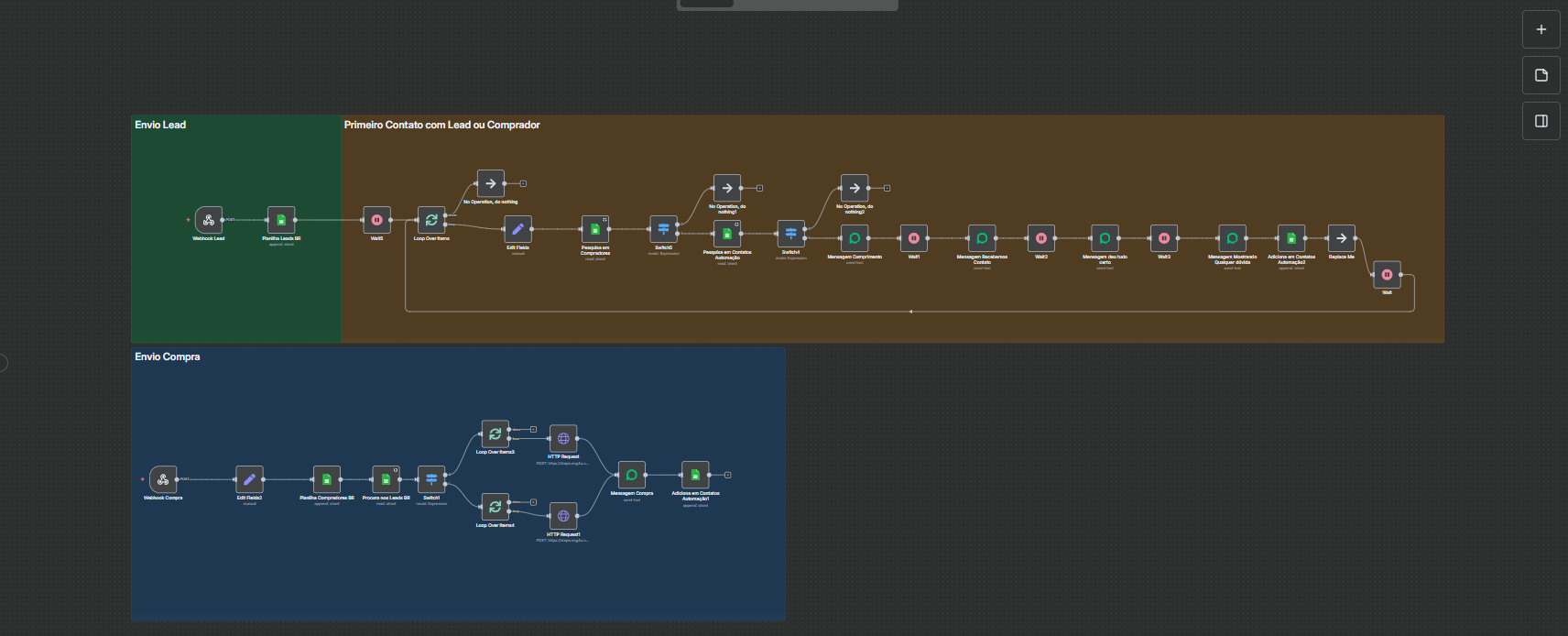The height and width of the screenshot is (636, 1568).
Task: Click the Planilha Leads BR sheet node
Action: point(281,220)
